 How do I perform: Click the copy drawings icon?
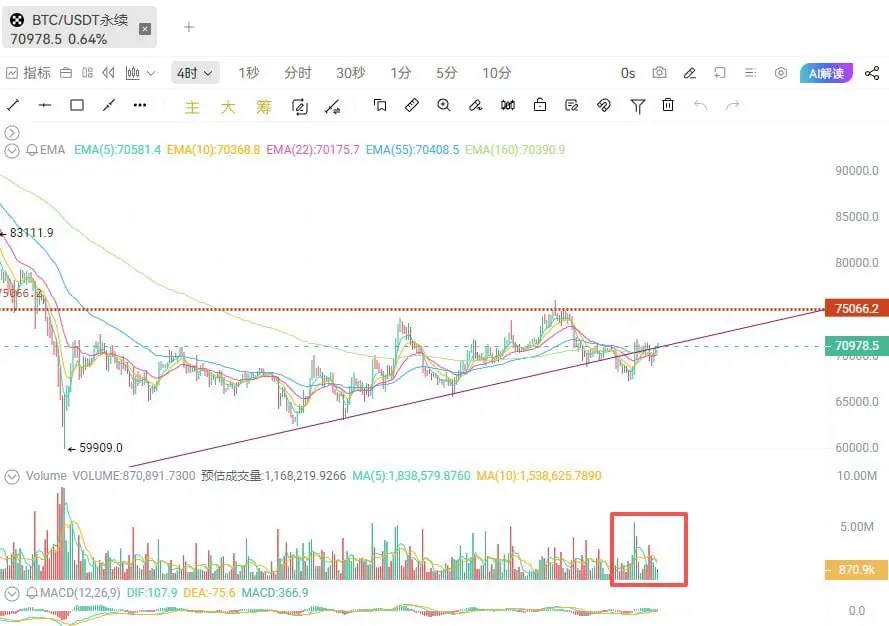380,105
